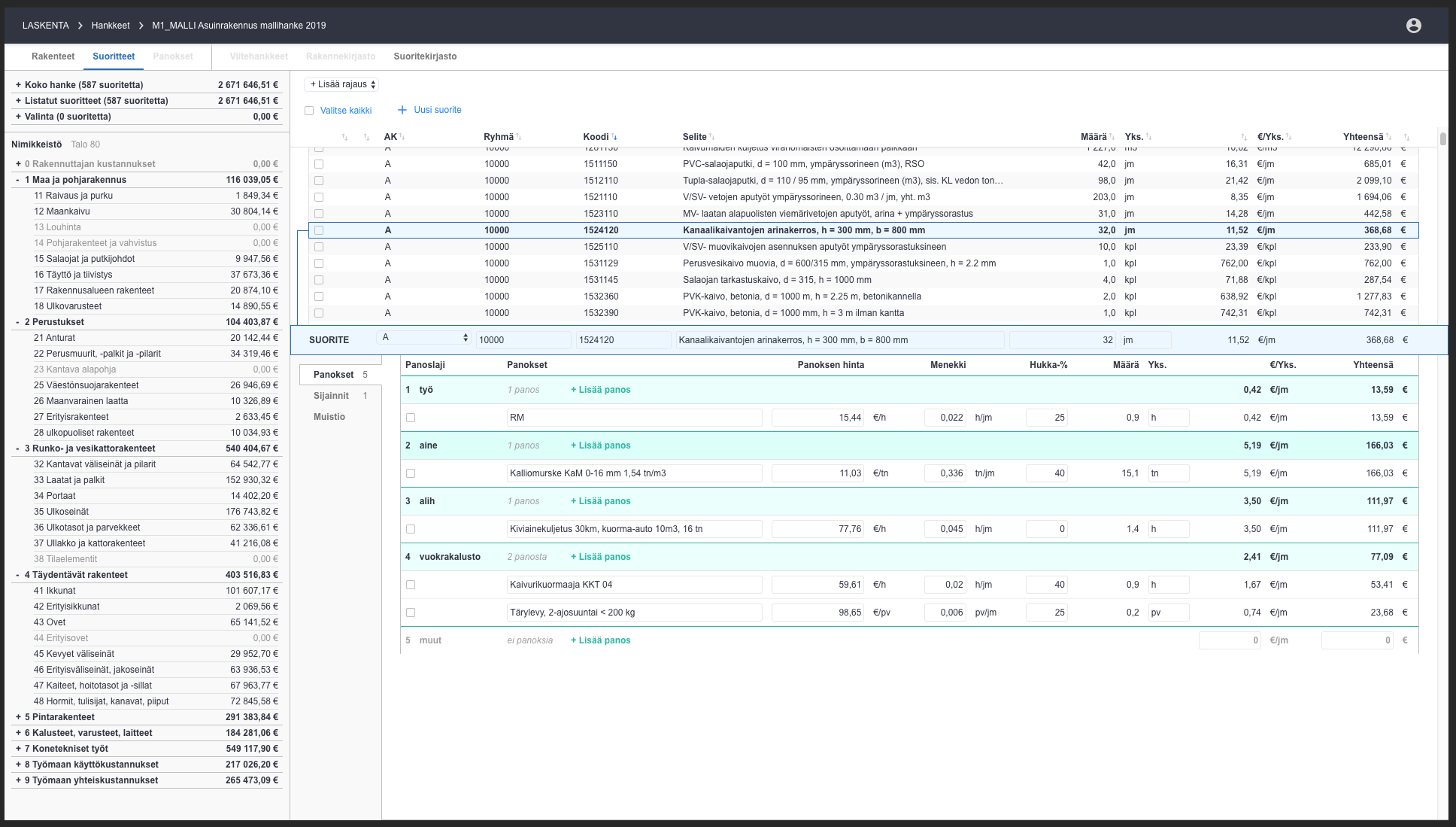Sort by AK column arrow icon
The width and height of the screenshot is (1456, 827).
pos(402,137)
